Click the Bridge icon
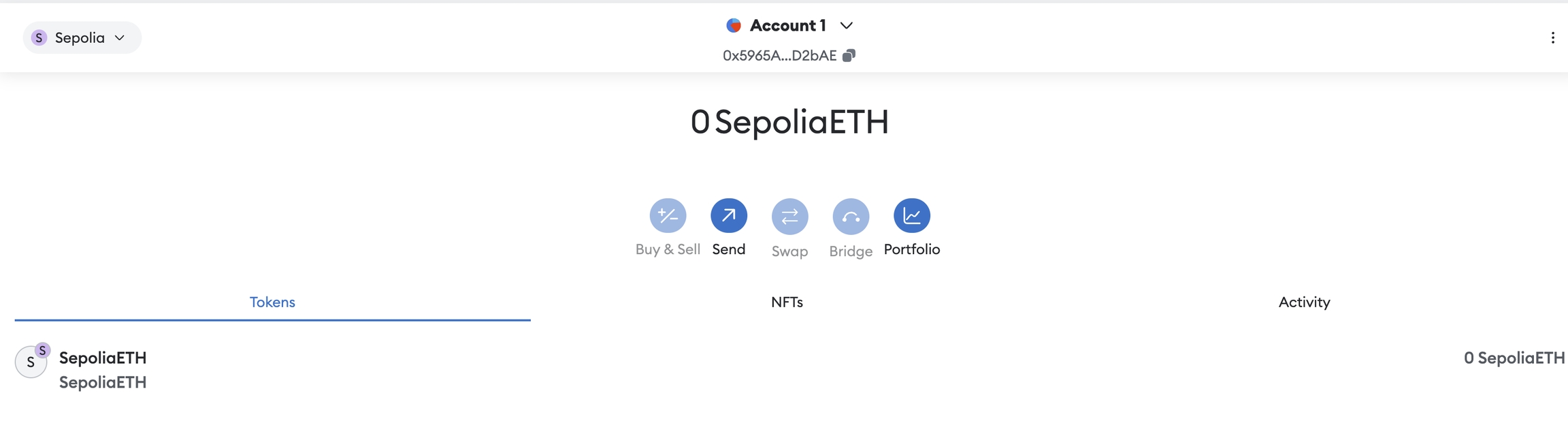Image resolution: width=1568 pixels, height=423 pixels. tap(851, 217)
